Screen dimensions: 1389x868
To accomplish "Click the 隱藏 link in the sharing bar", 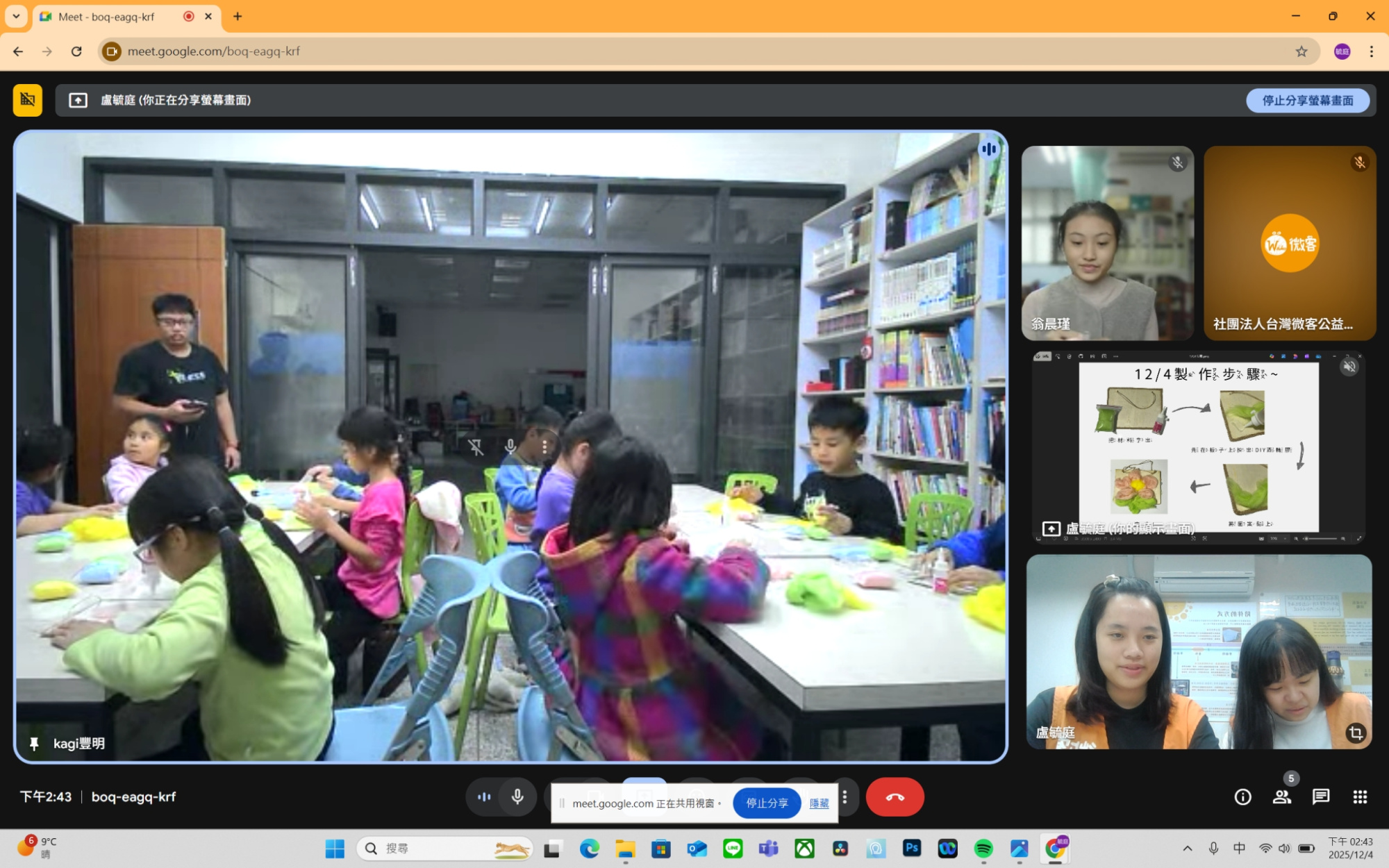I will point(819,803).
